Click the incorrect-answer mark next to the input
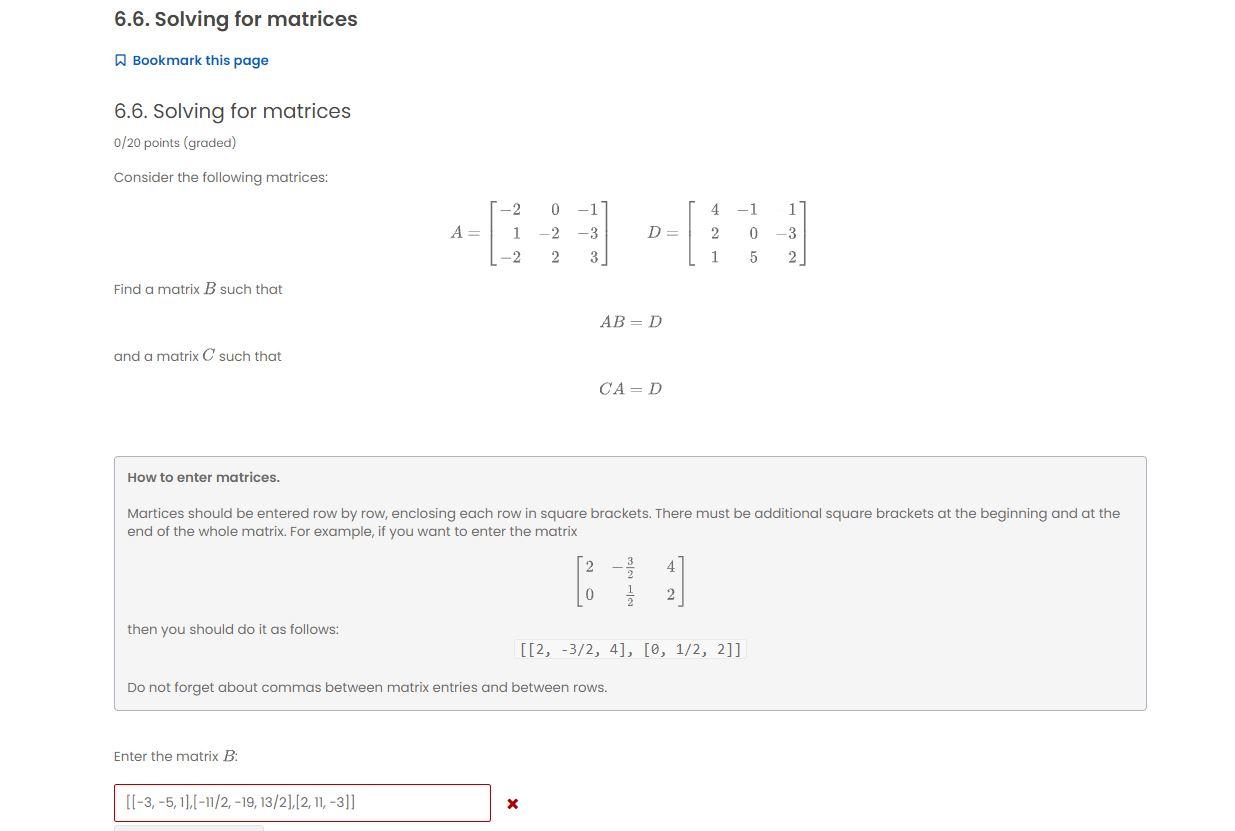 [x=512, y=803]
